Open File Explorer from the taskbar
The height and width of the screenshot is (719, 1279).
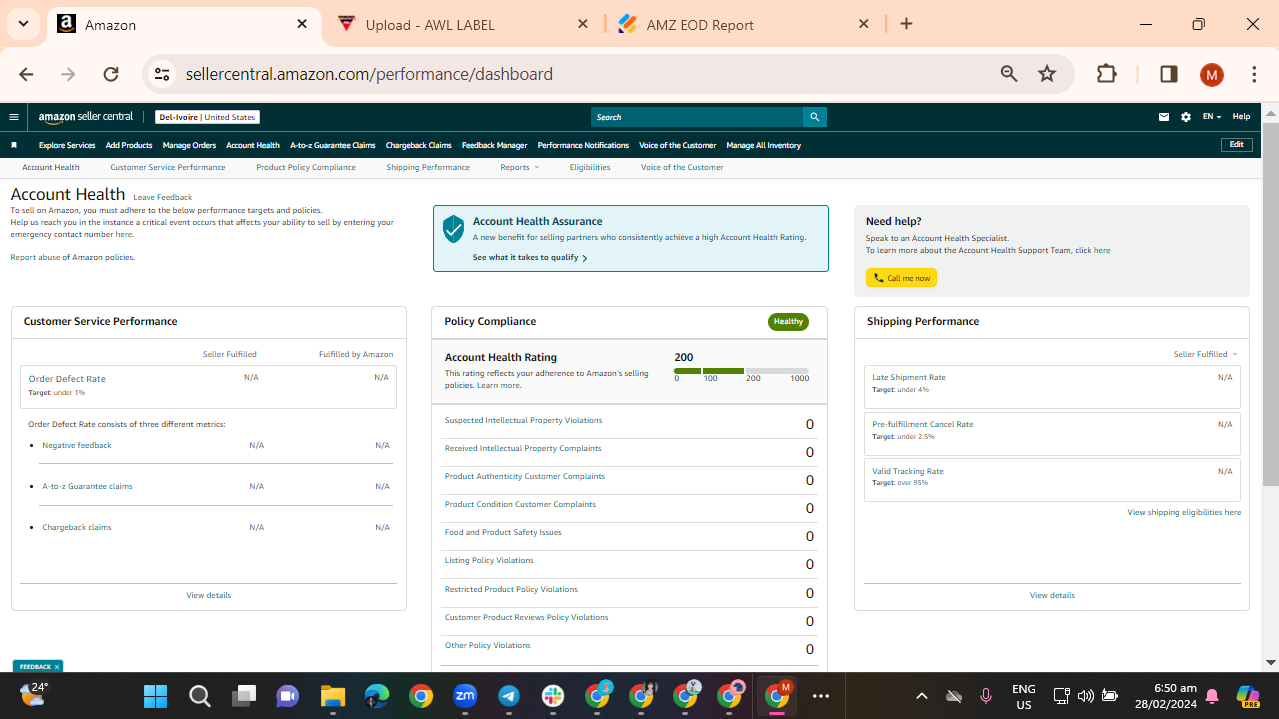pyautogui.click(x=332, y=696)
